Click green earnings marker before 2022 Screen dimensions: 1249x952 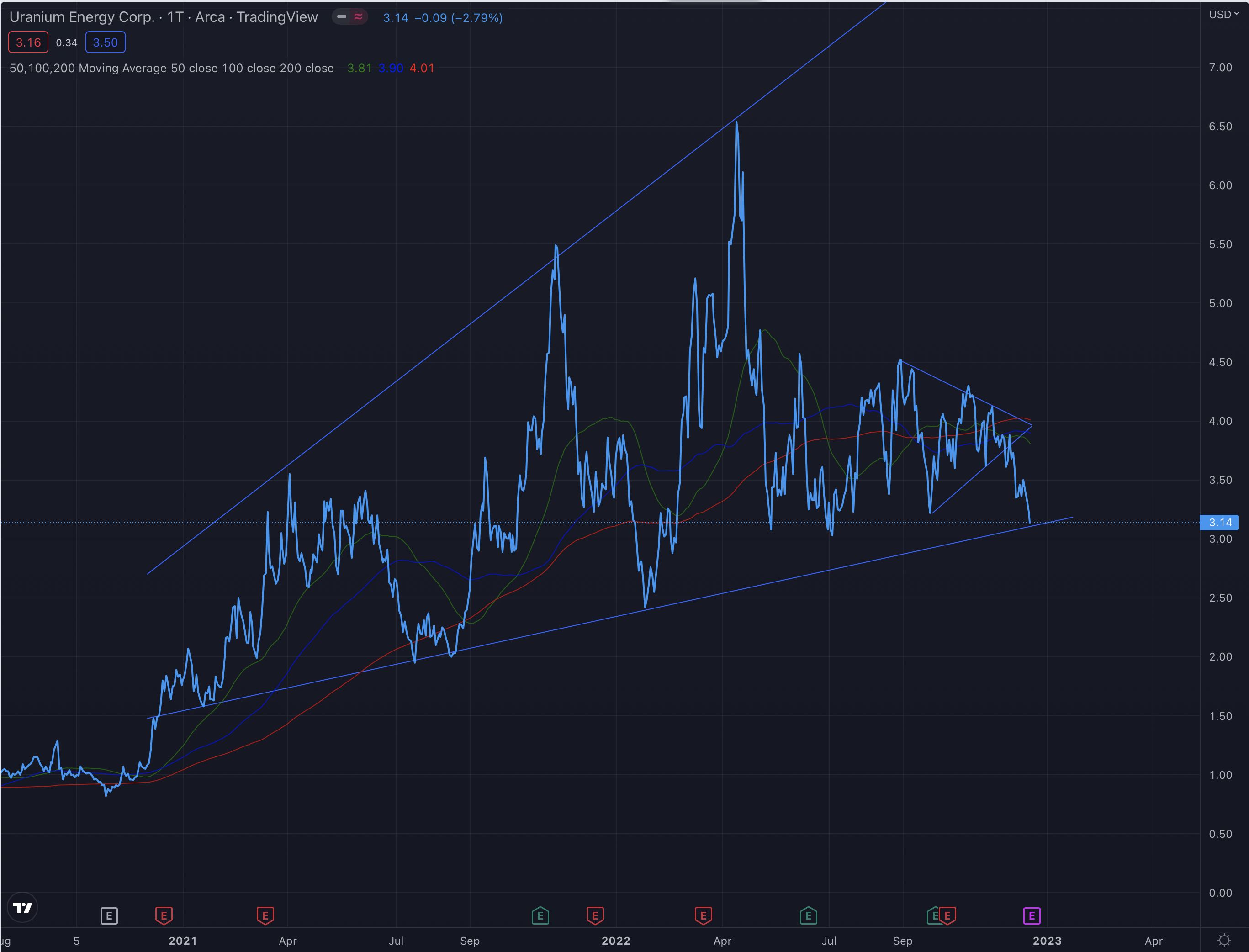pyautogui.click(x=540, y=915)
